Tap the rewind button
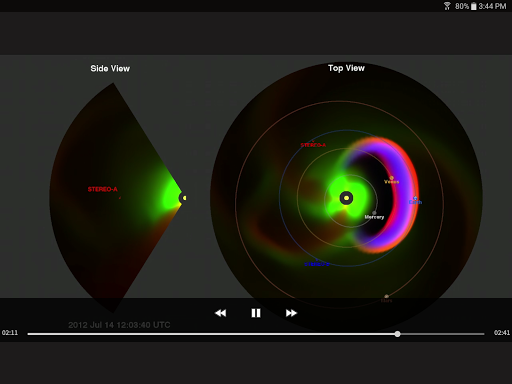The height and width of the screenshot is (384, 512). point(220,313)
